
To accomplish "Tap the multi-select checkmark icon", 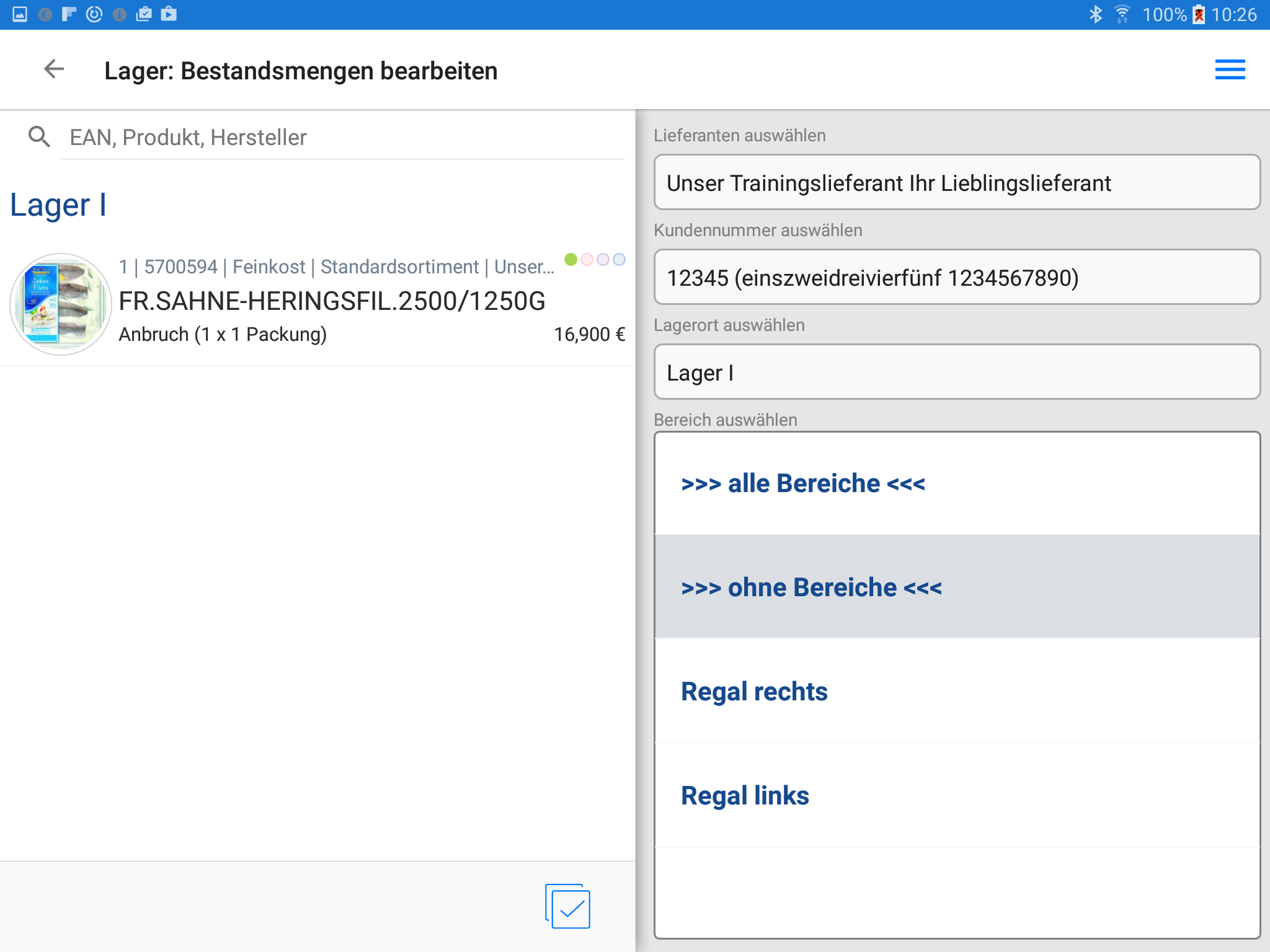I will point(568,906).
